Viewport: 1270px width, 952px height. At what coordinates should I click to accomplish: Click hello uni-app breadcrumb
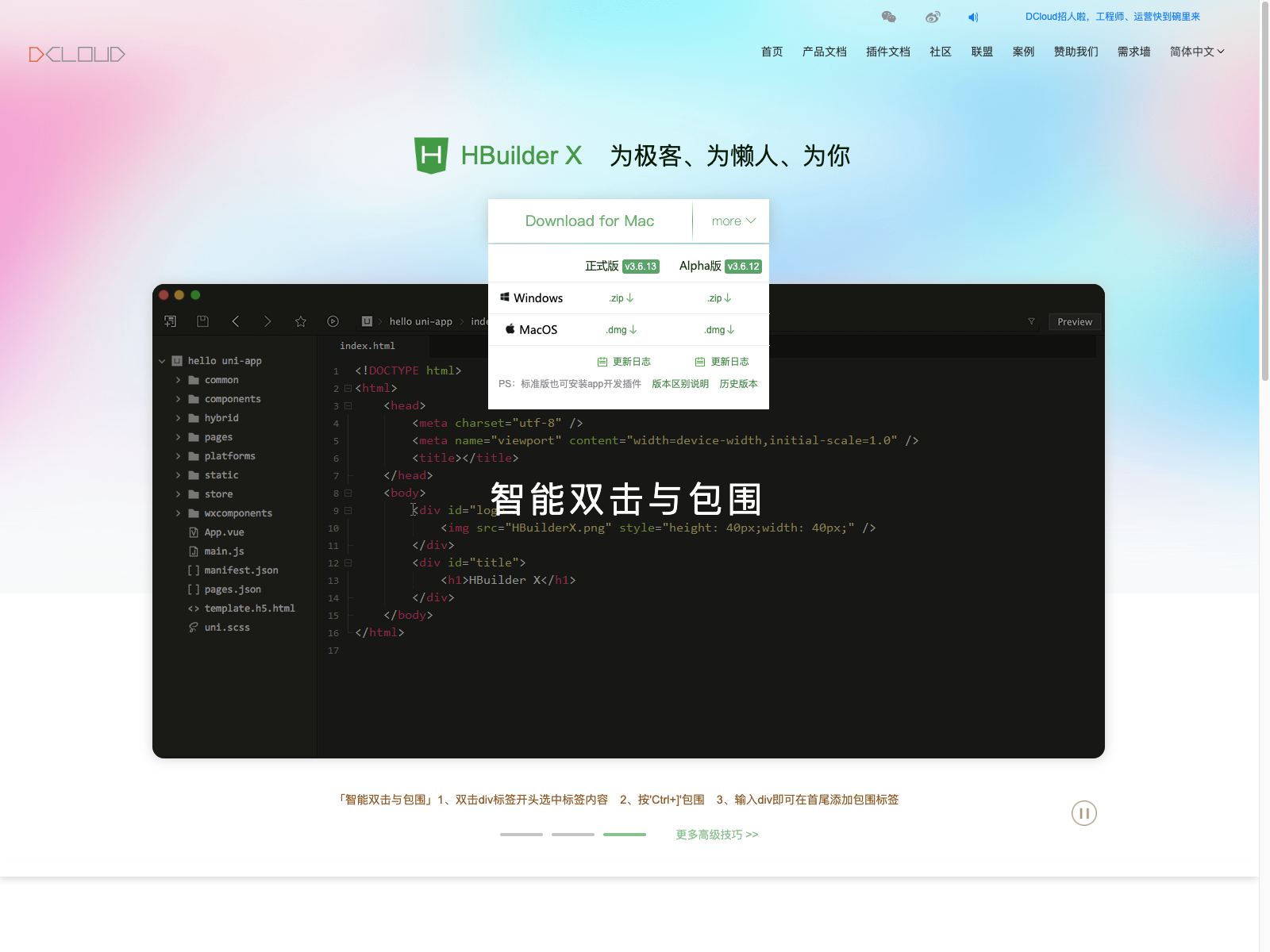pos(421,321)
